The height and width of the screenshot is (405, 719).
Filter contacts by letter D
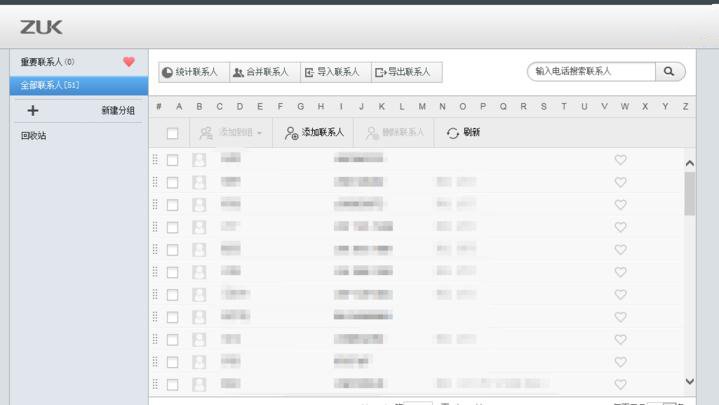tap(240, 106)
